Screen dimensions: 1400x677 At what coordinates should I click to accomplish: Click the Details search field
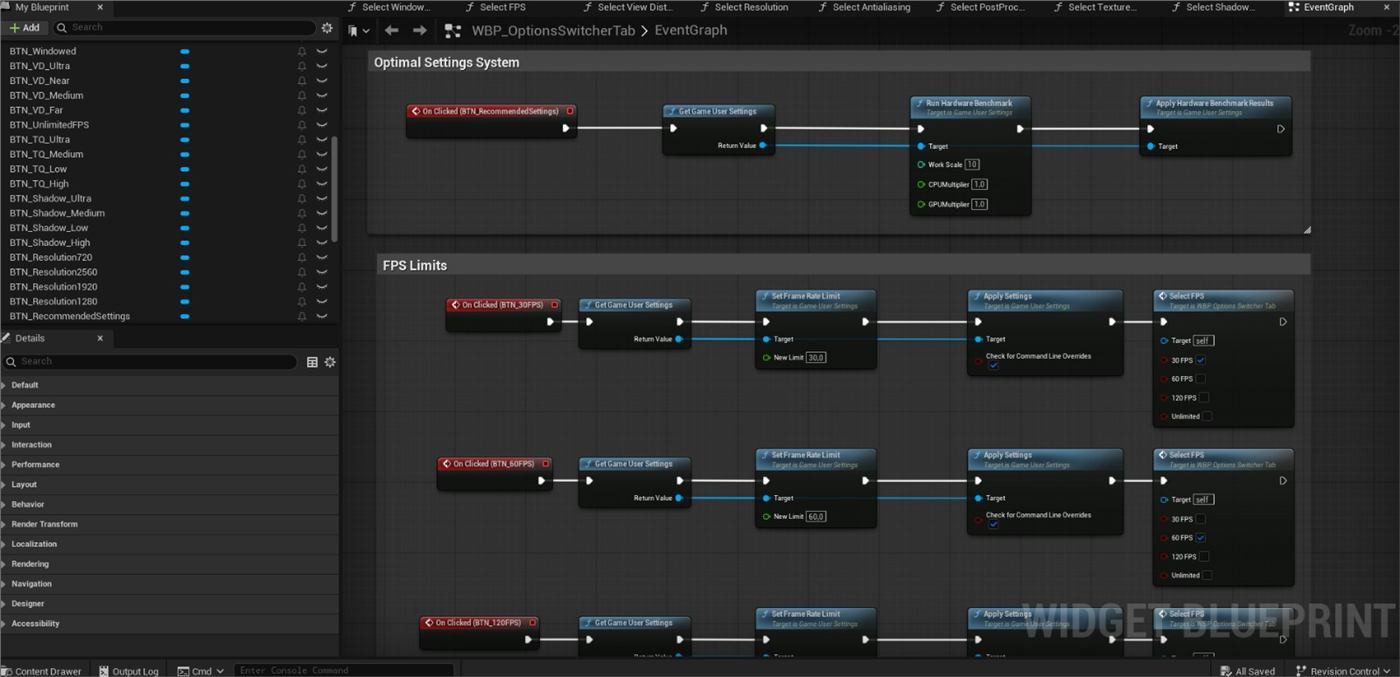[150, 362]
